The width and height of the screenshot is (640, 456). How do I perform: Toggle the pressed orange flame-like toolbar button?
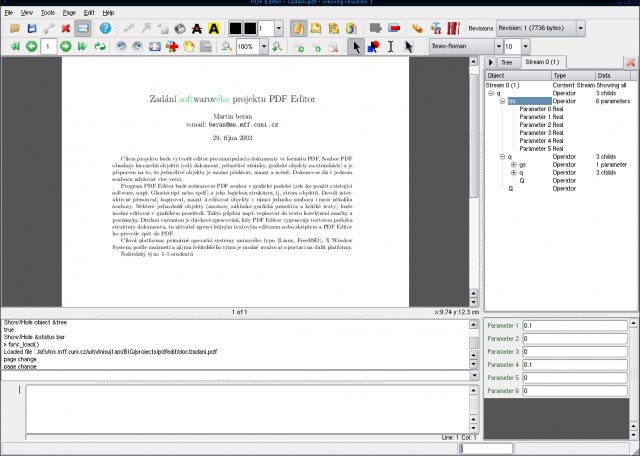point(299,29)
